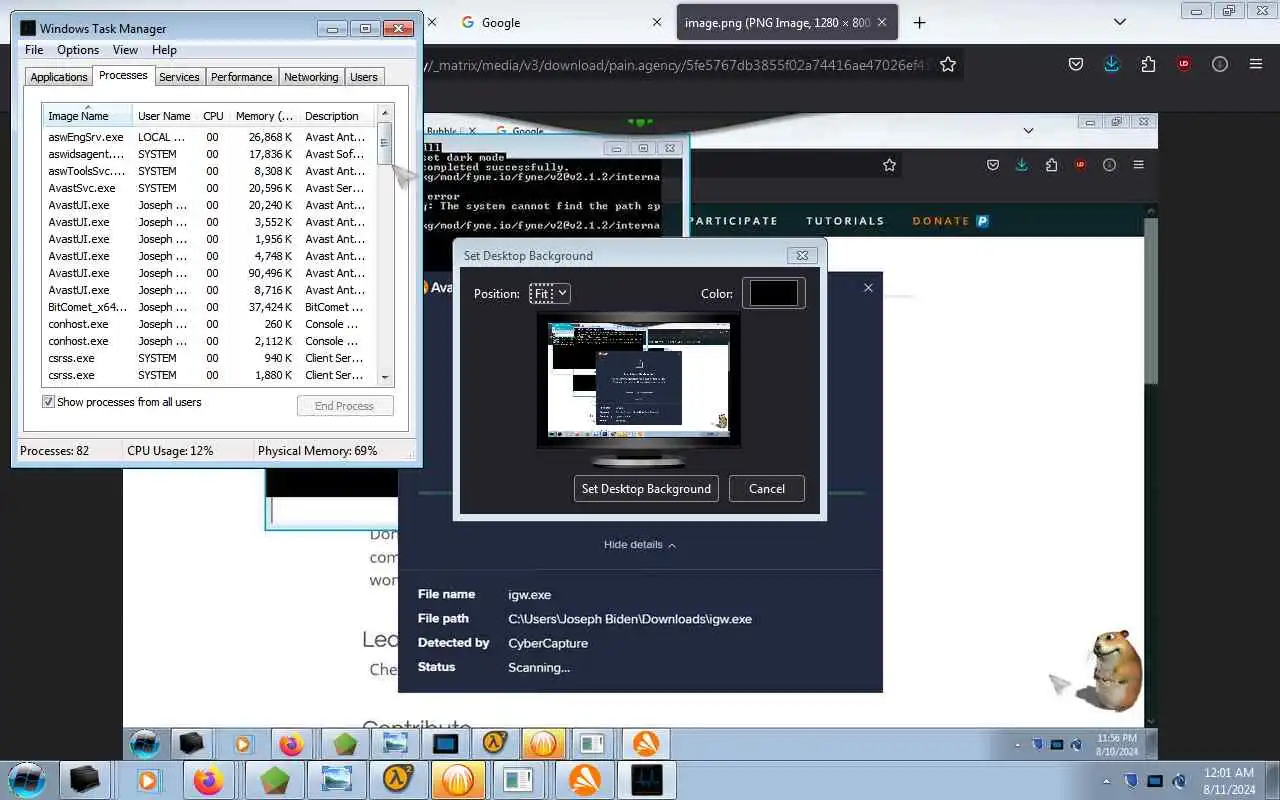This screenshot has width=1280, height=800.
Task: Switch to the Applications tab
Action: 59,77
